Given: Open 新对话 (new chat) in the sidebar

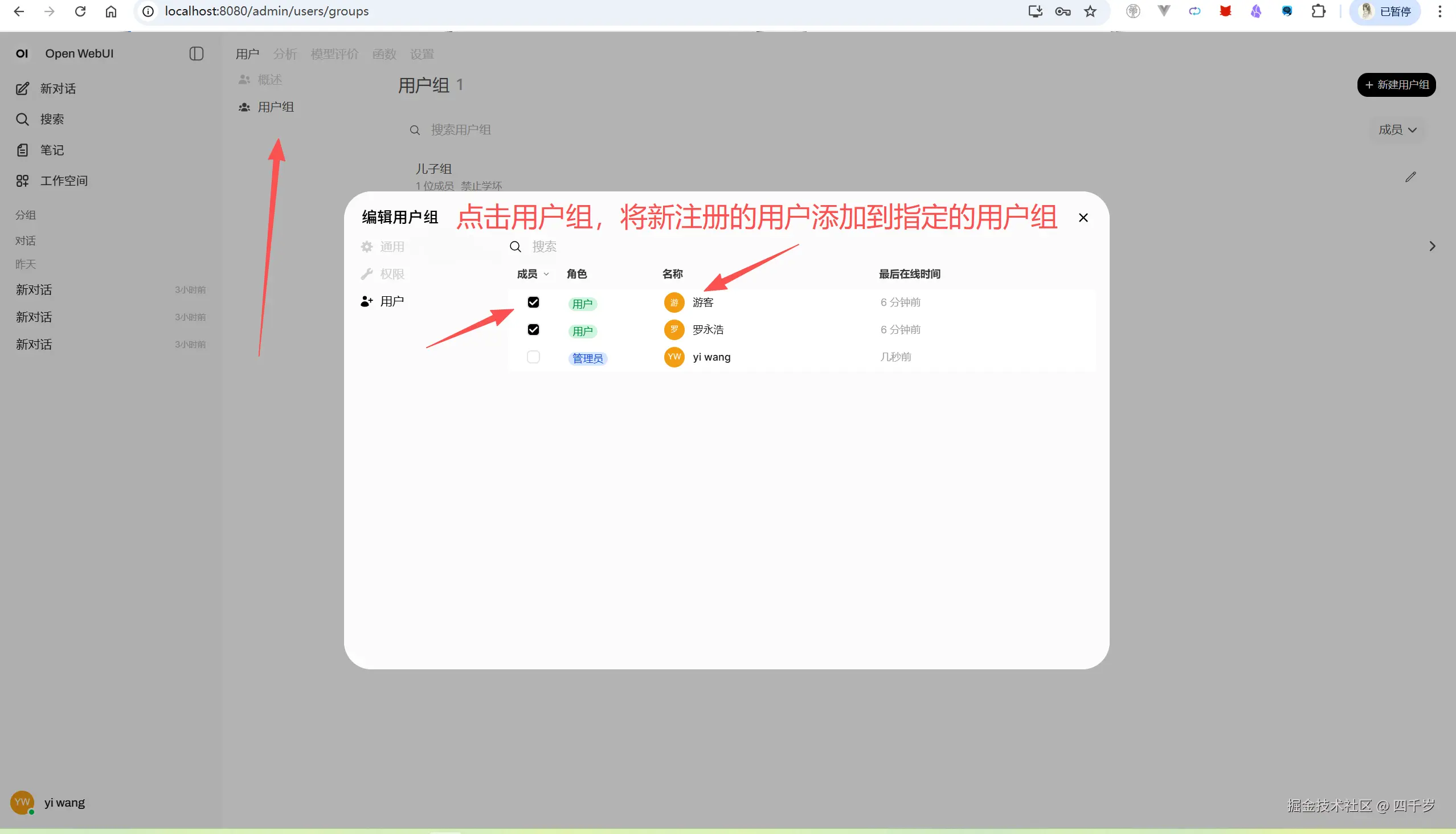Looking at the screenshot, I should (x=57, y=88).
